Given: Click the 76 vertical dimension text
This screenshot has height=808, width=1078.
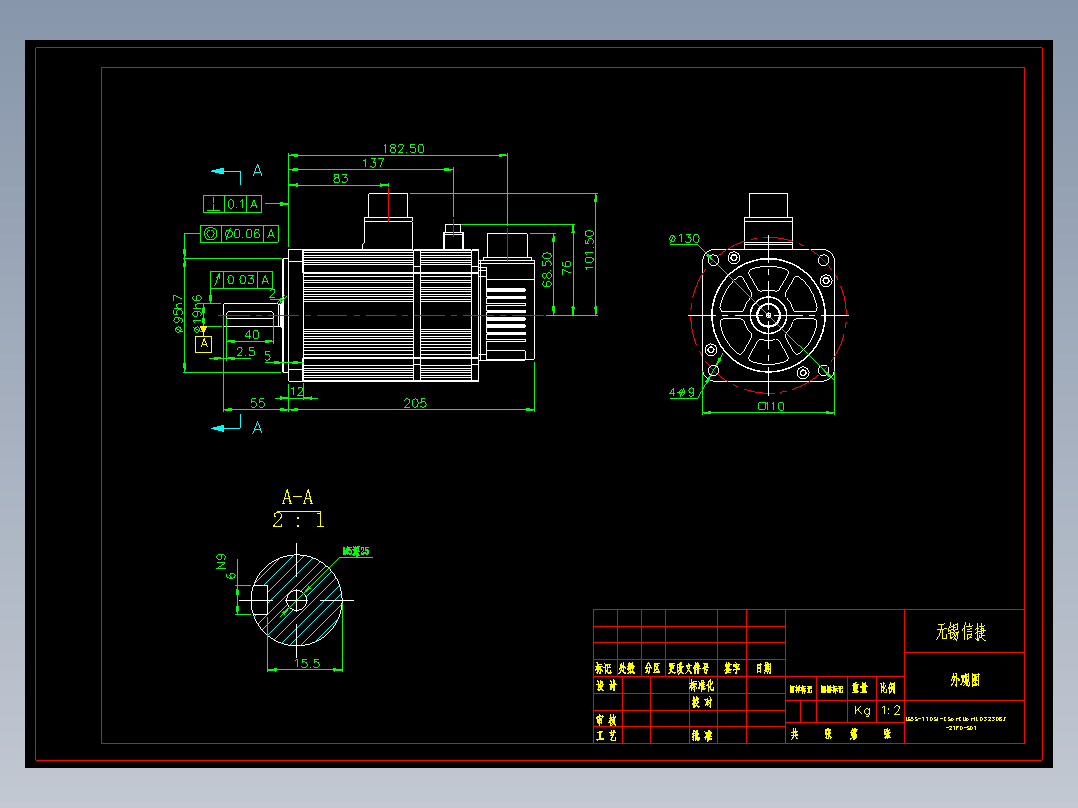Looking at the screenshot, I should tap(566, 267).
